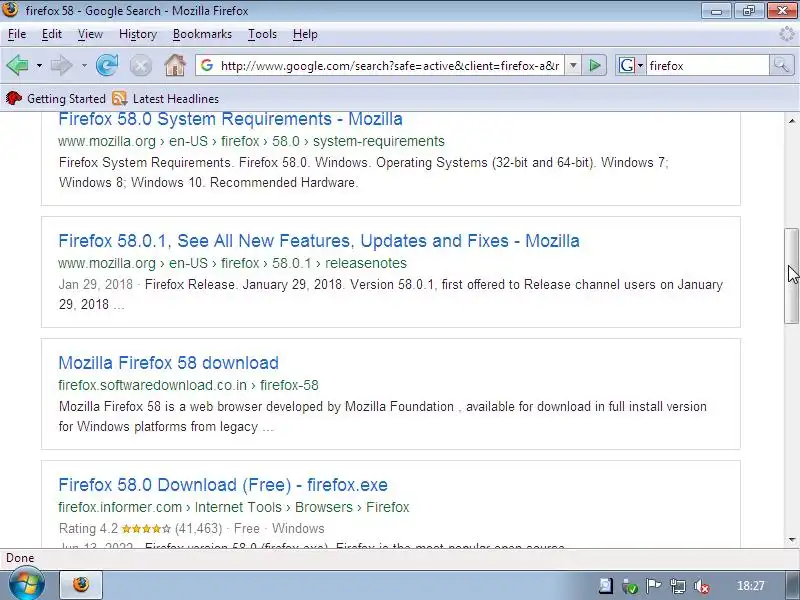
Task: Click the Google favicon in address bar
Action: (x=207, y=65)
